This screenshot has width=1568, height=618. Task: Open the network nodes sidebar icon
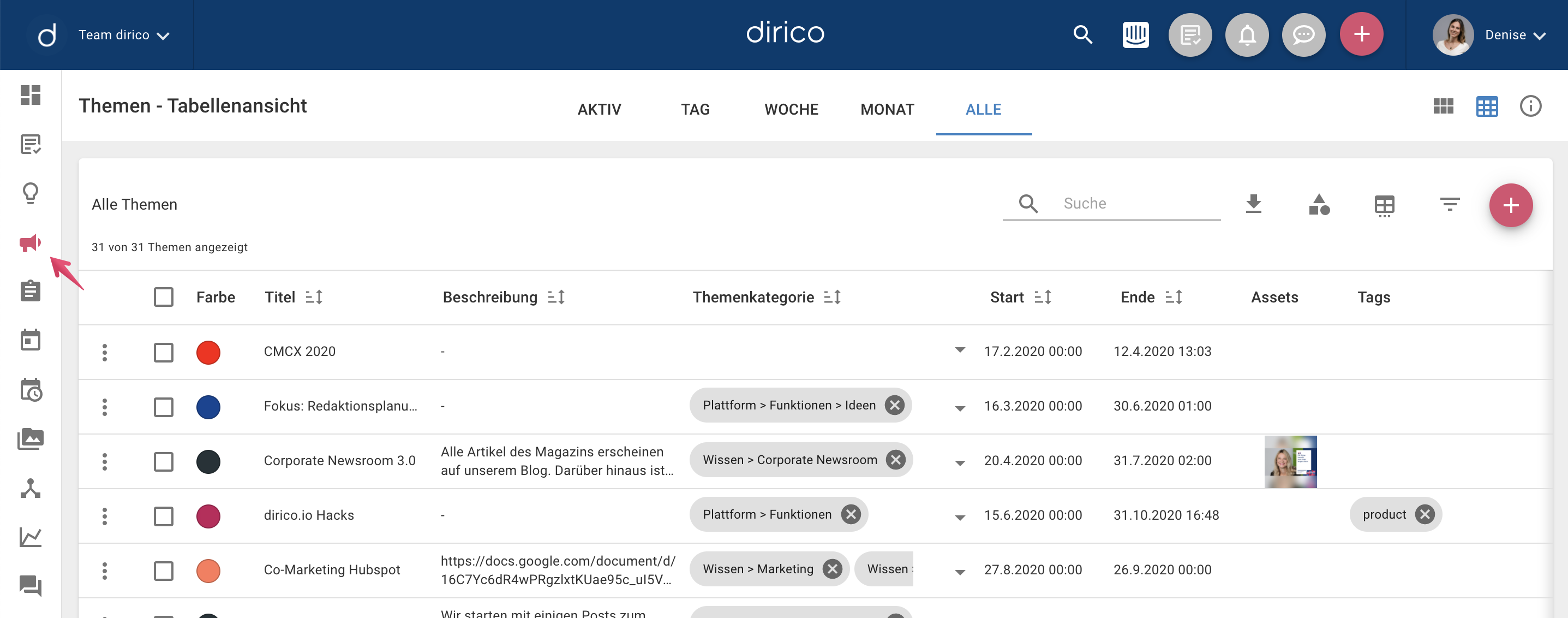(31, 488)
